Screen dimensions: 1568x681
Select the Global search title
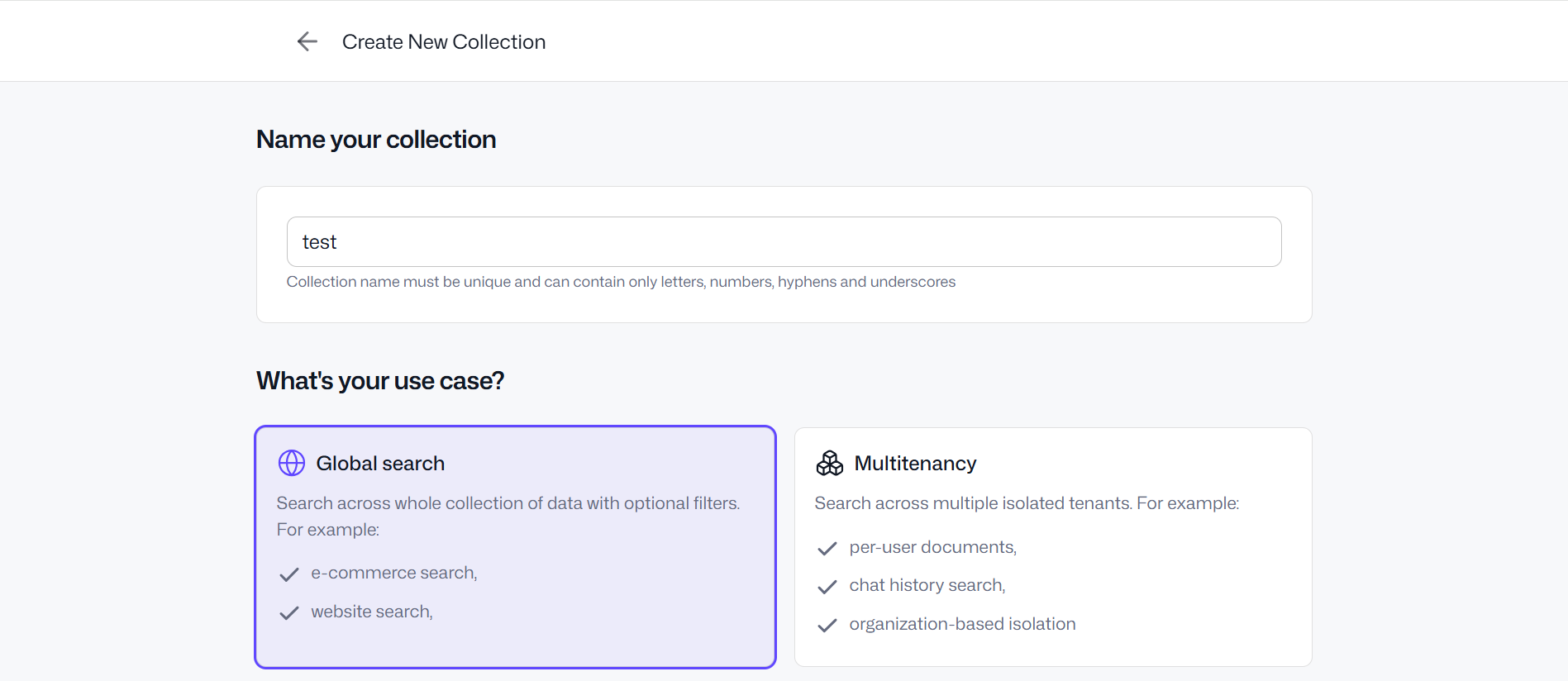pyautogui.click(x=380, y=464)
